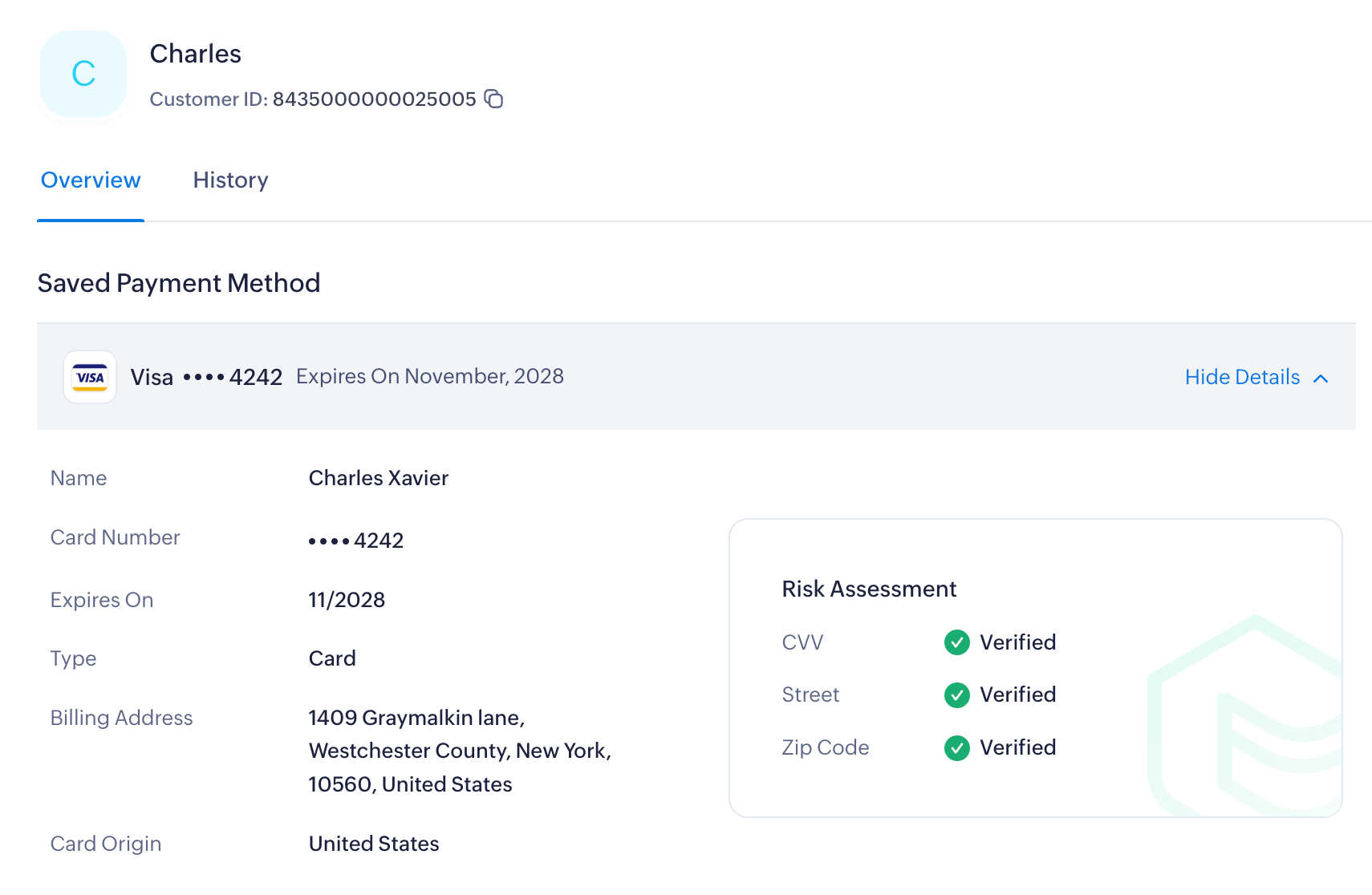The image size is (1372, 895).
Task: Select the Overview tab
Action: tap(91, 180)
